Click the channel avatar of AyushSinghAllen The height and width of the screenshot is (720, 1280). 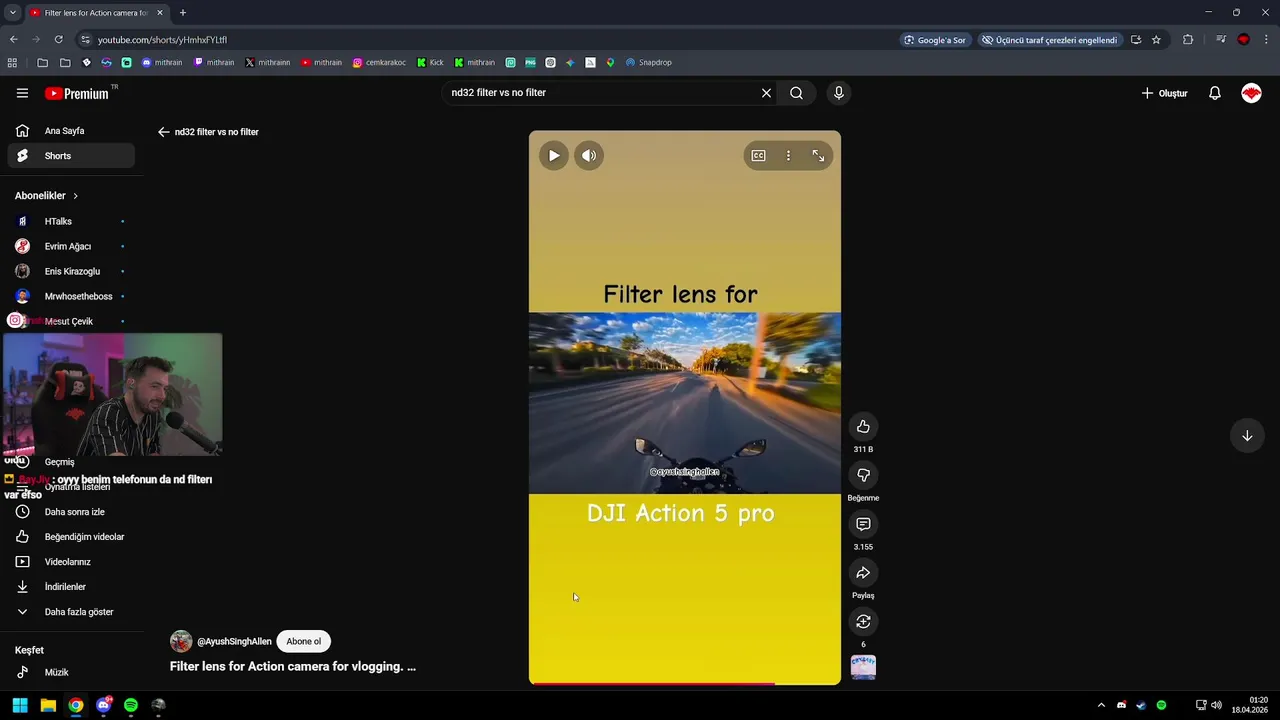(181, 641)
